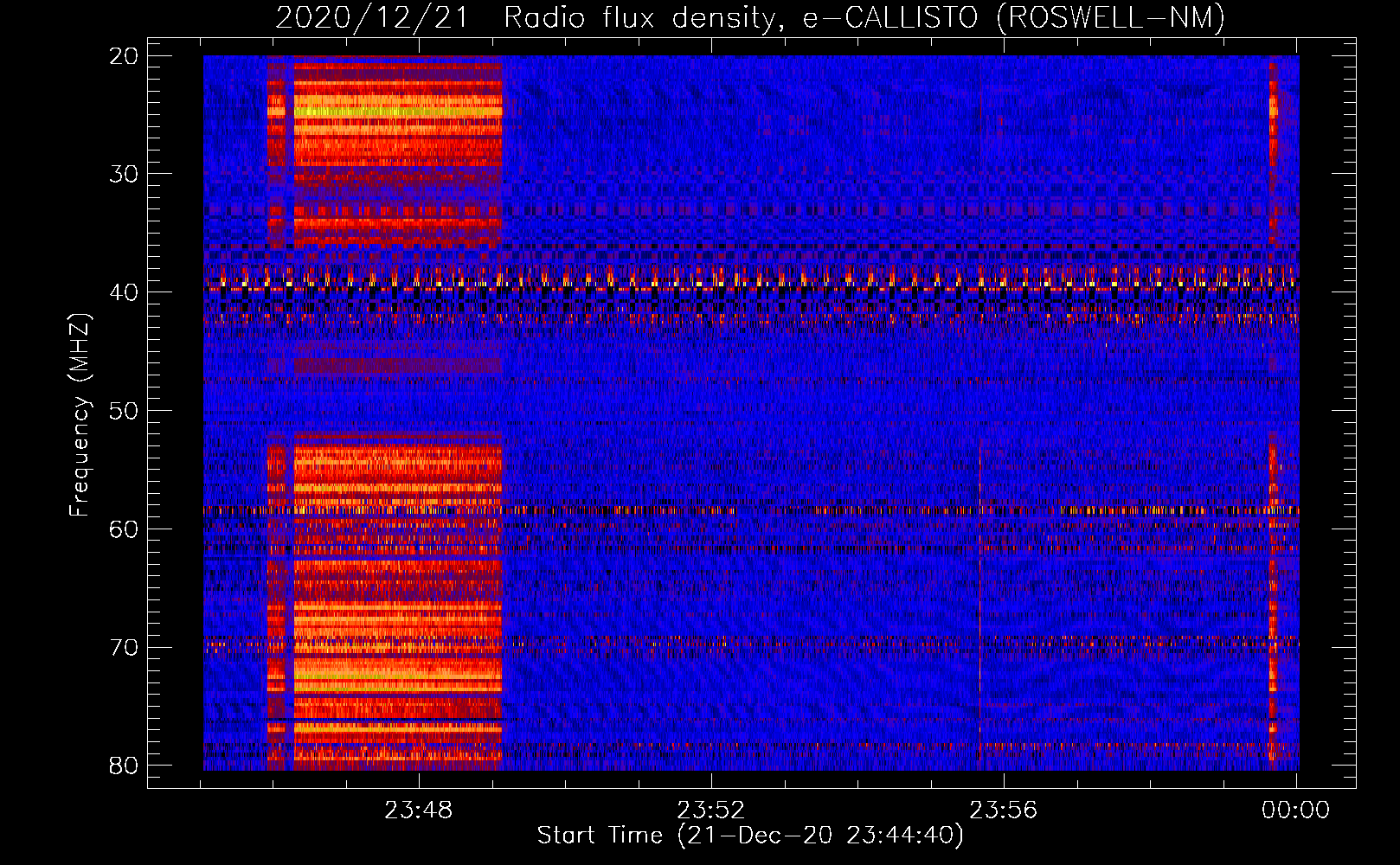Click the 'Frequency (MHZ)' axis label
The image size is (1400, 865).
click(x=80, y=414)
